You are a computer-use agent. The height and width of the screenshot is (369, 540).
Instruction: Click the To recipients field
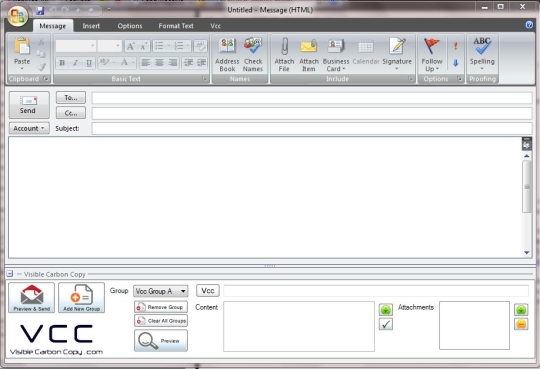tap(312, 98)
